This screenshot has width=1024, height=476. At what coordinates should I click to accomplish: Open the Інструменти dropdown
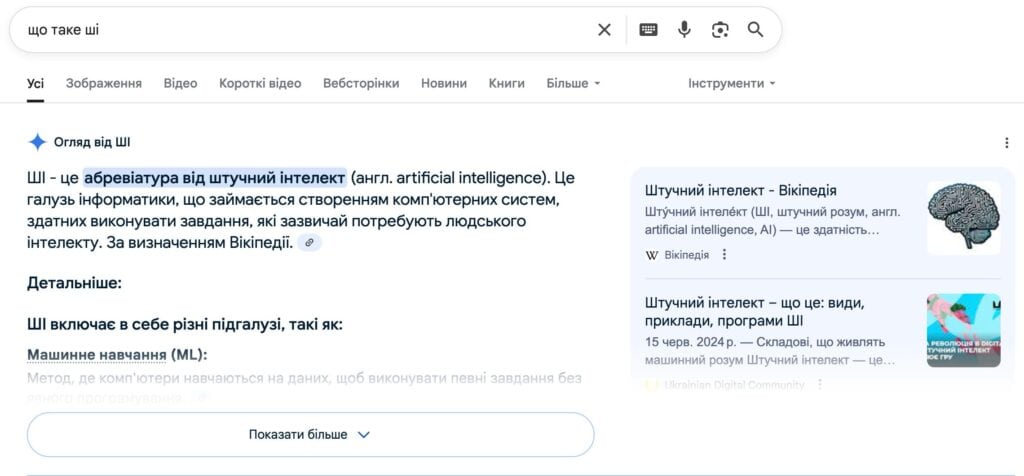click(x=731, y=83)
